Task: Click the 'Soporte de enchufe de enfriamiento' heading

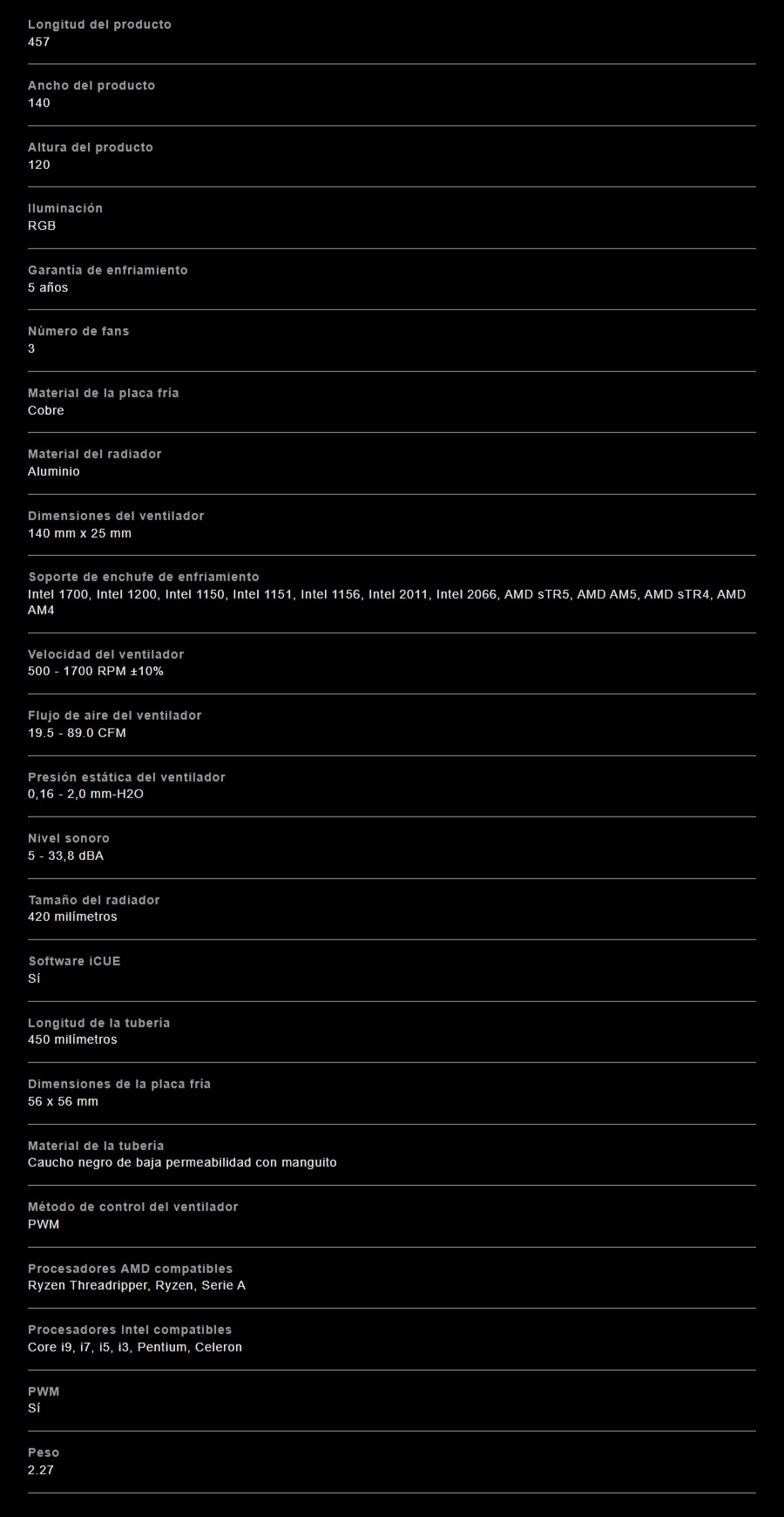Action: (x=144, y=577)
